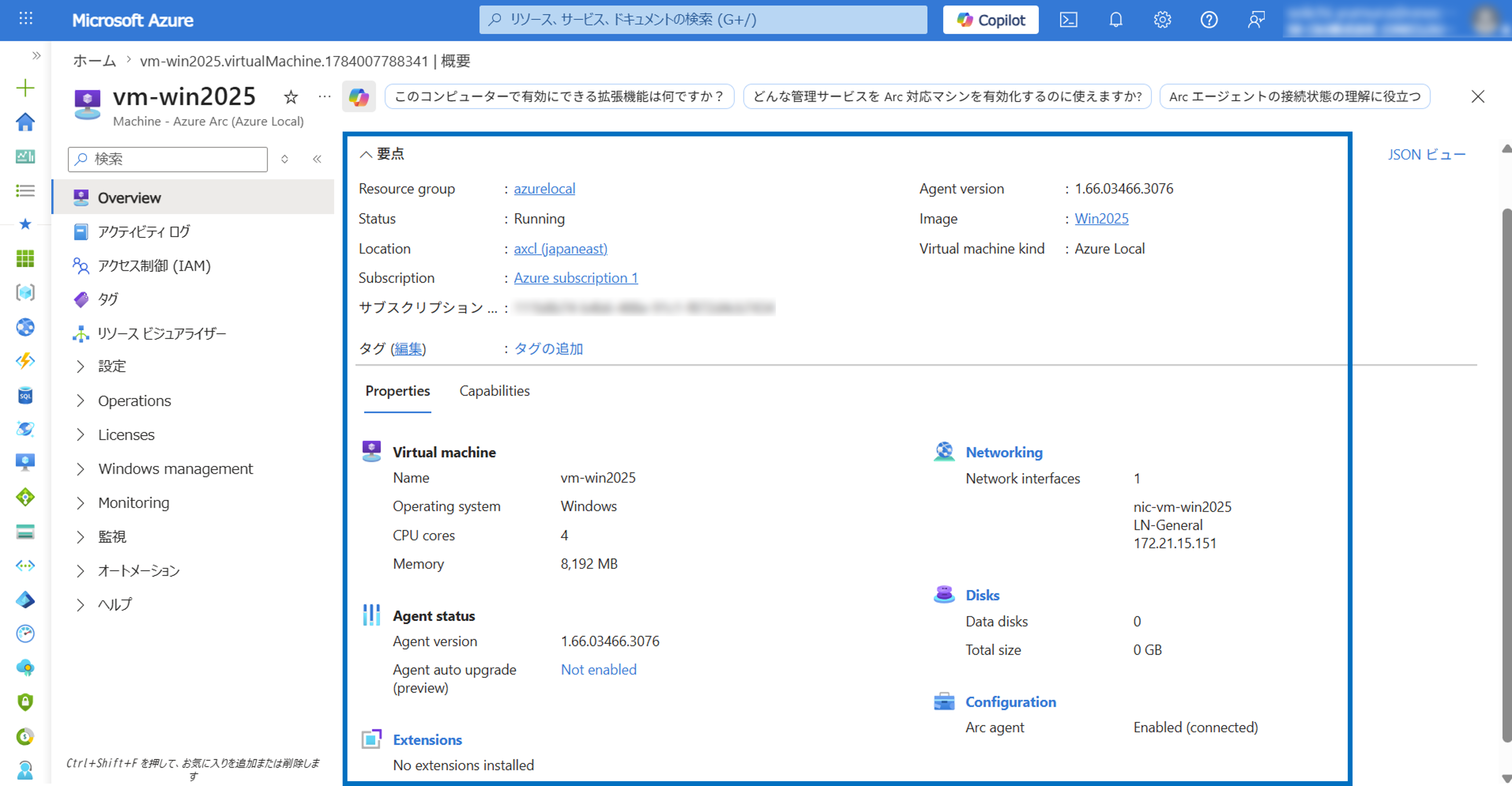Switch to the Properties tab
The image size is (1512, 786).
tap(397, 391)
